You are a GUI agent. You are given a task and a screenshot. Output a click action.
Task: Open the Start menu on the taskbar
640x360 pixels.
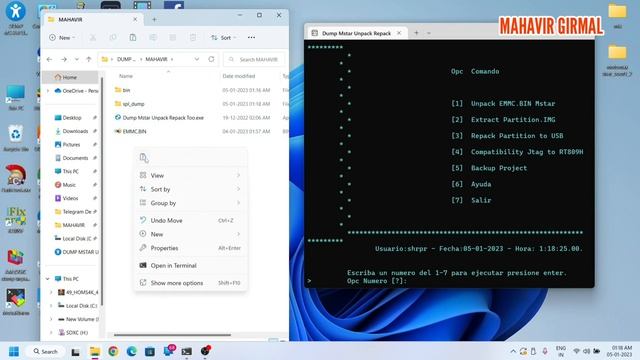click(14, 351)
